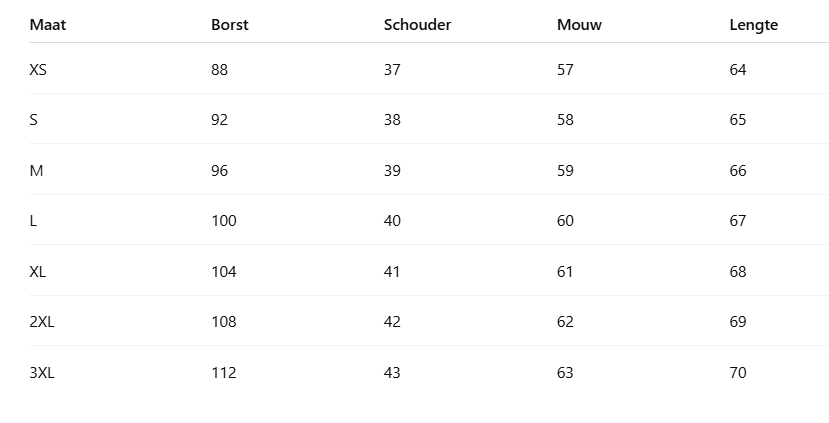Select shoulder value 39 for size M
The image size is (829, 423).
392,171
